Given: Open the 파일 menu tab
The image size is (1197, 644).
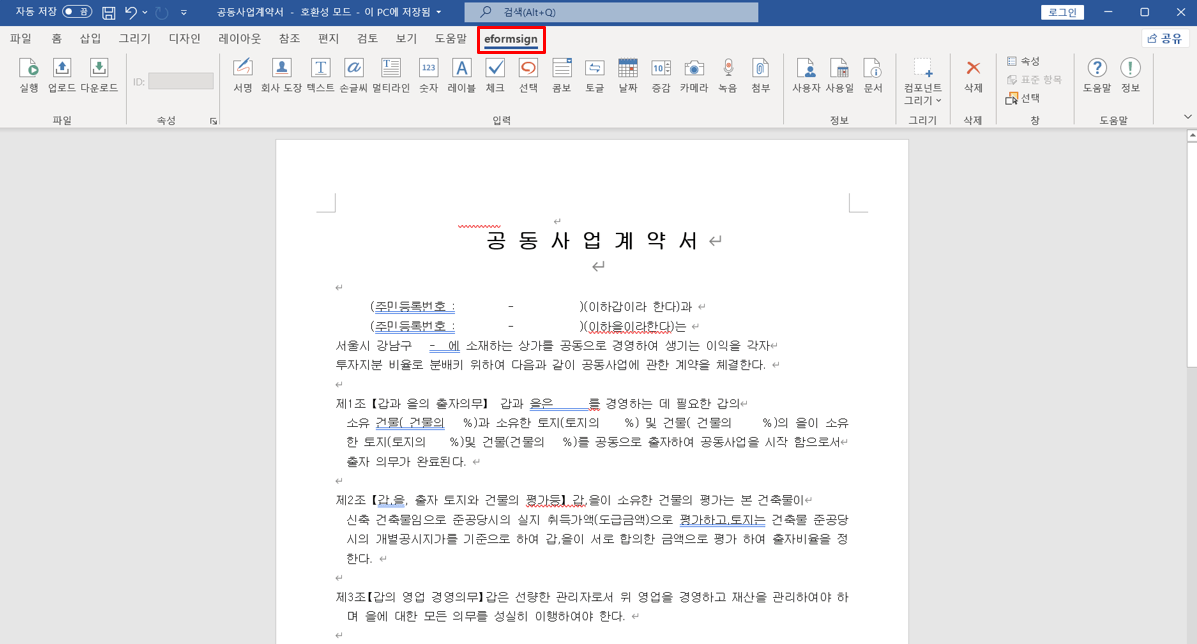Looking at the screenshot, I should pos(21,39).
